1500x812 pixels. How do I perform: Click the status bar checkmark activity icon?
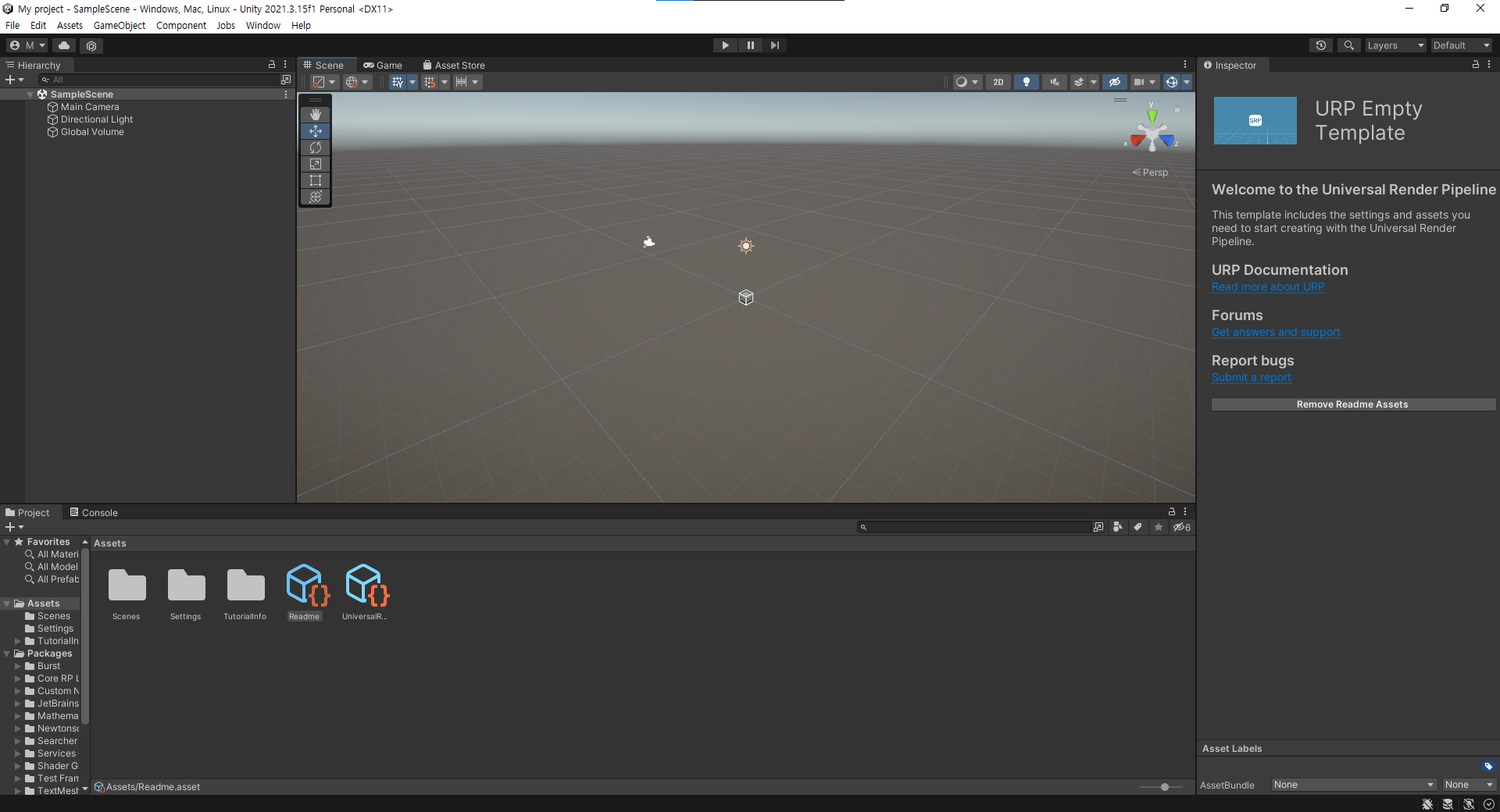[1489, 804]
